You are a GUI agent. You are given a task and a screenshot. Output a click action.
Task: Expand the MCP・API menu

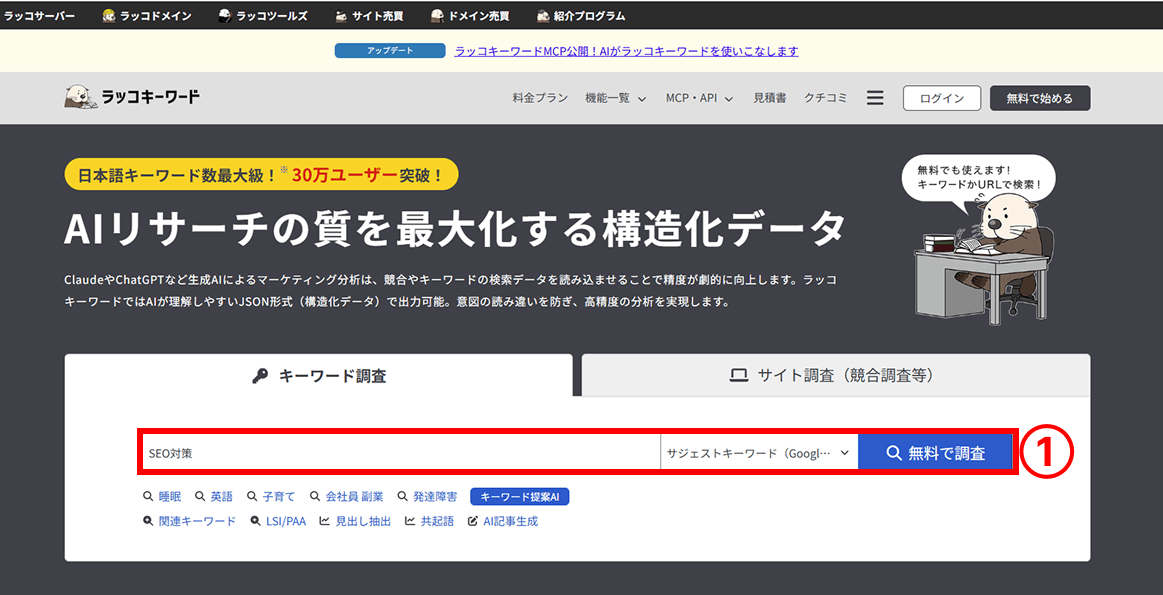click(699, 98)
